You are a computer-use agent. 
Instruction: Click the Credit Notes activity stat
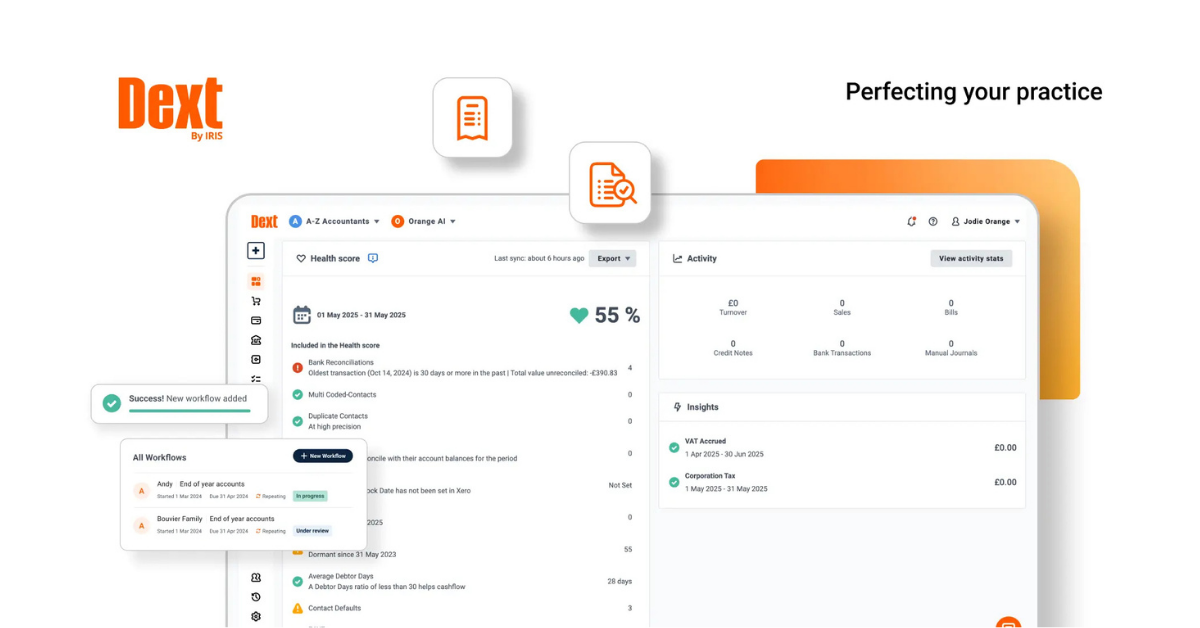pos(733,348)
